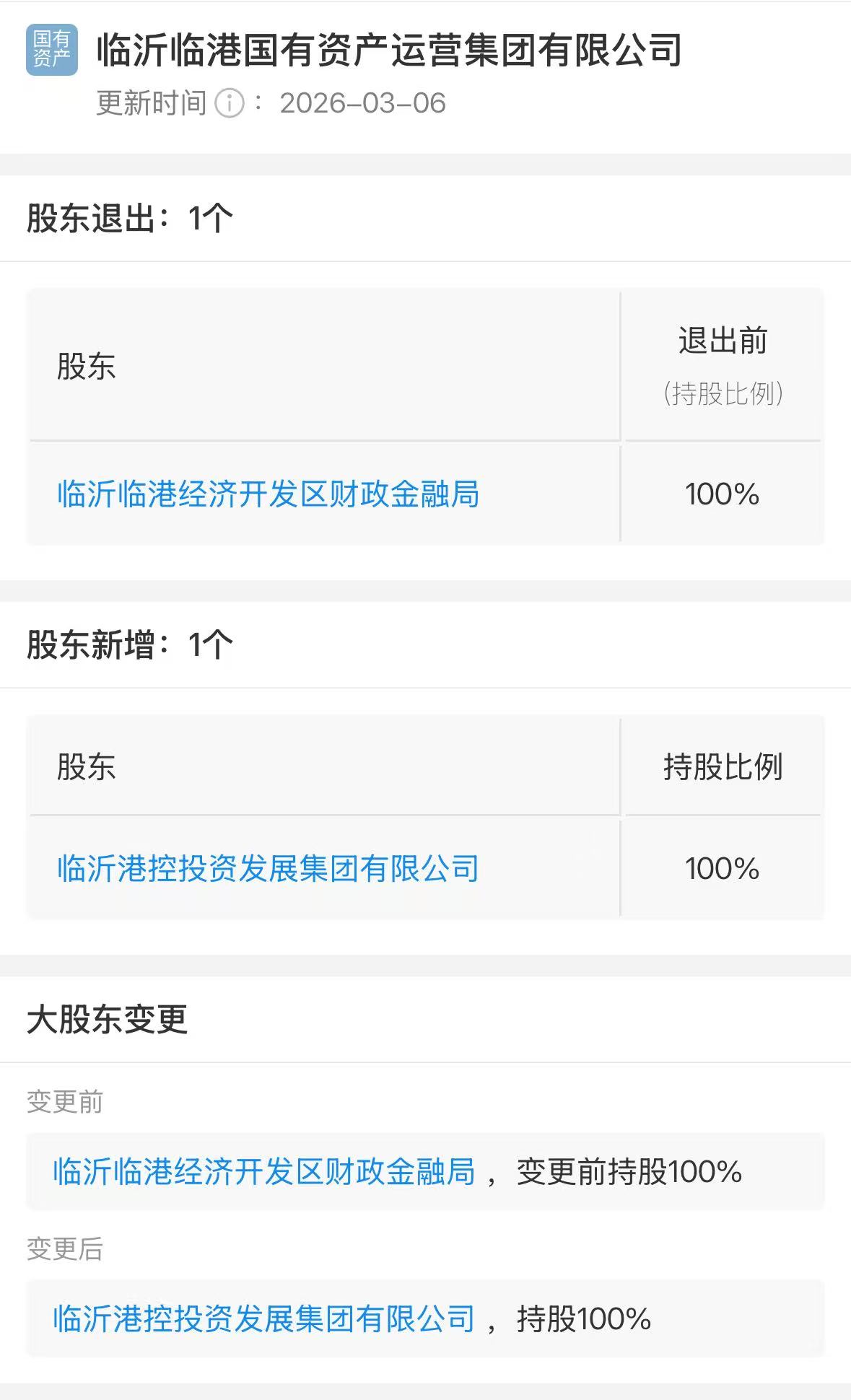This screenshot has height=1400, width=851.
Task: Click the 退出前 (持股比例) column header
Action: pyautogui.click(x=723, y=366)
